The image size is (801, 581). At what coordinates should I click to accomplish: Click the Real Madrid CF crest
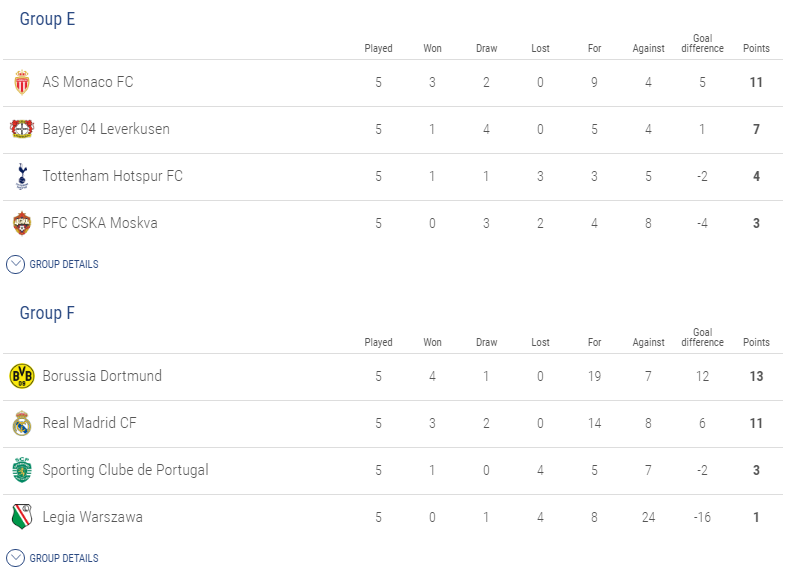22,423
